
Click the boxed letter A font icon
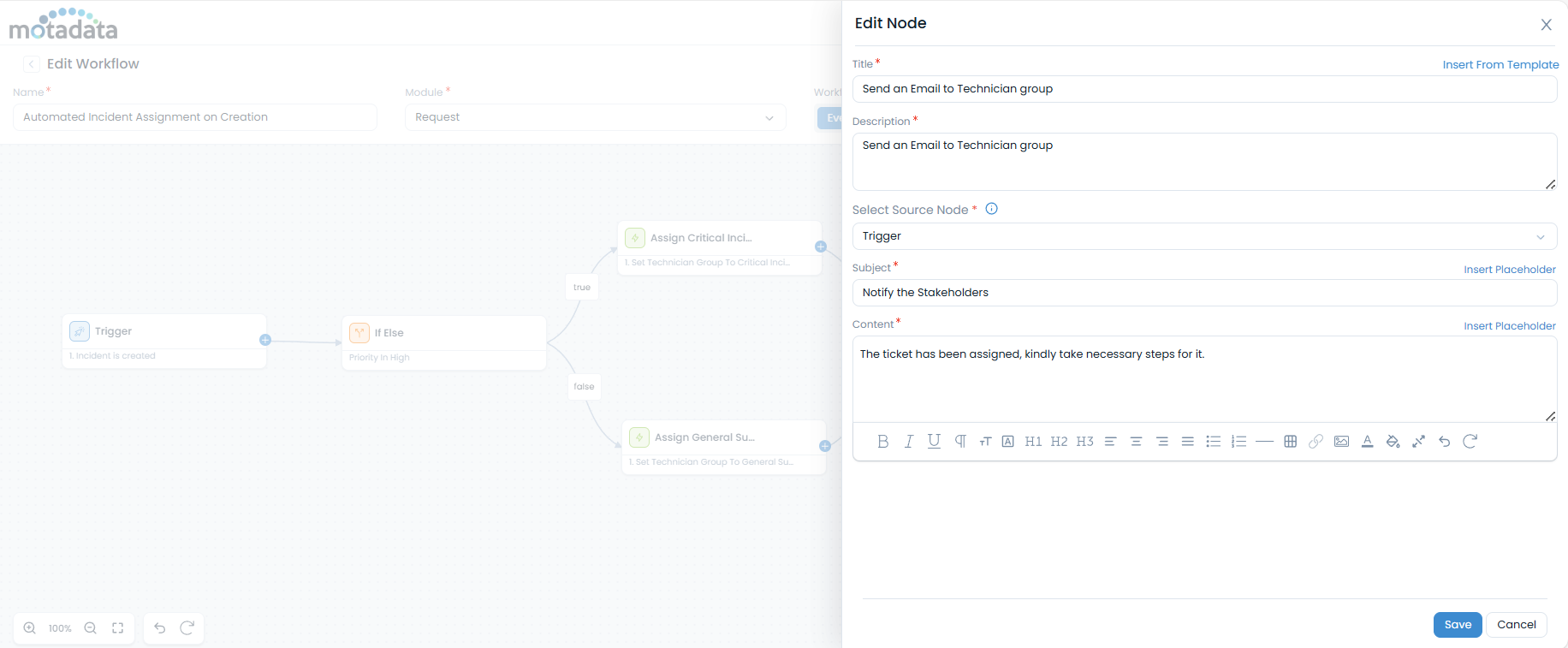point(1008,442)
